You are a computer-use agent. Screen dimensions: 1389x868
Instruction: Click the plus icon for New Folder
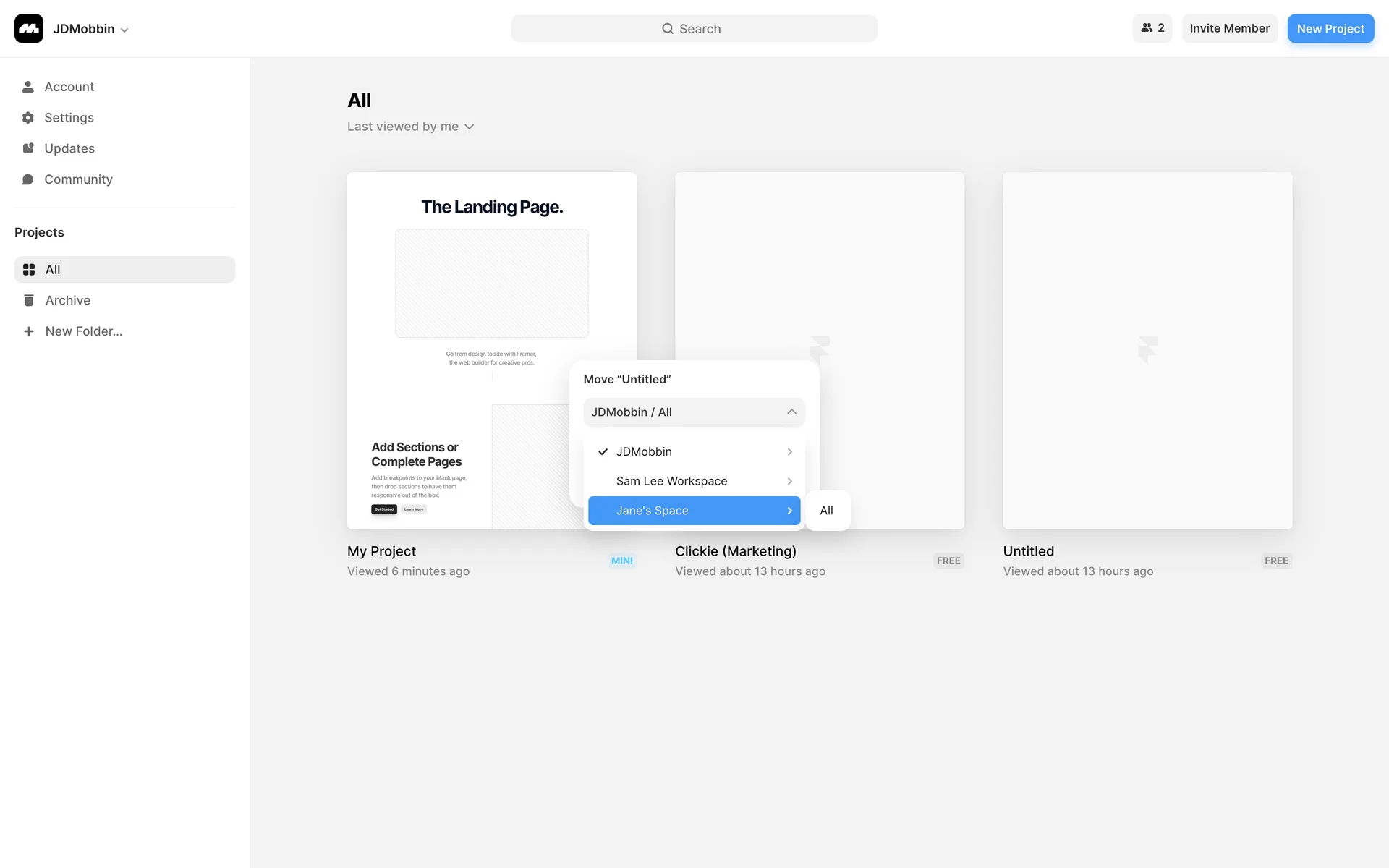(29, 331)
